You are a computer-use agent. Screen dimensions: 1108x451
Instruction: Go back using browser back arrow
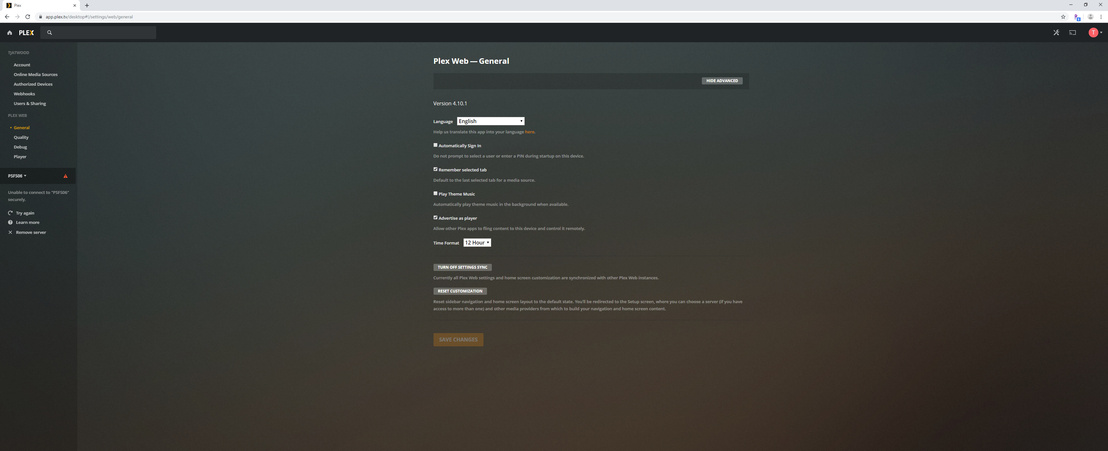(x=7, y=16)
